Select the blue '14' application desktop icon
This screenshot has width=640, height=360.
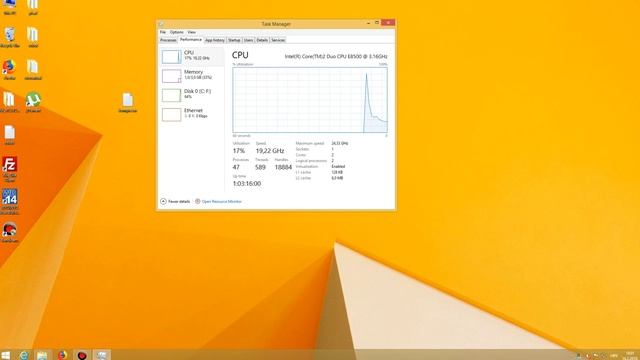pos(9,201)
